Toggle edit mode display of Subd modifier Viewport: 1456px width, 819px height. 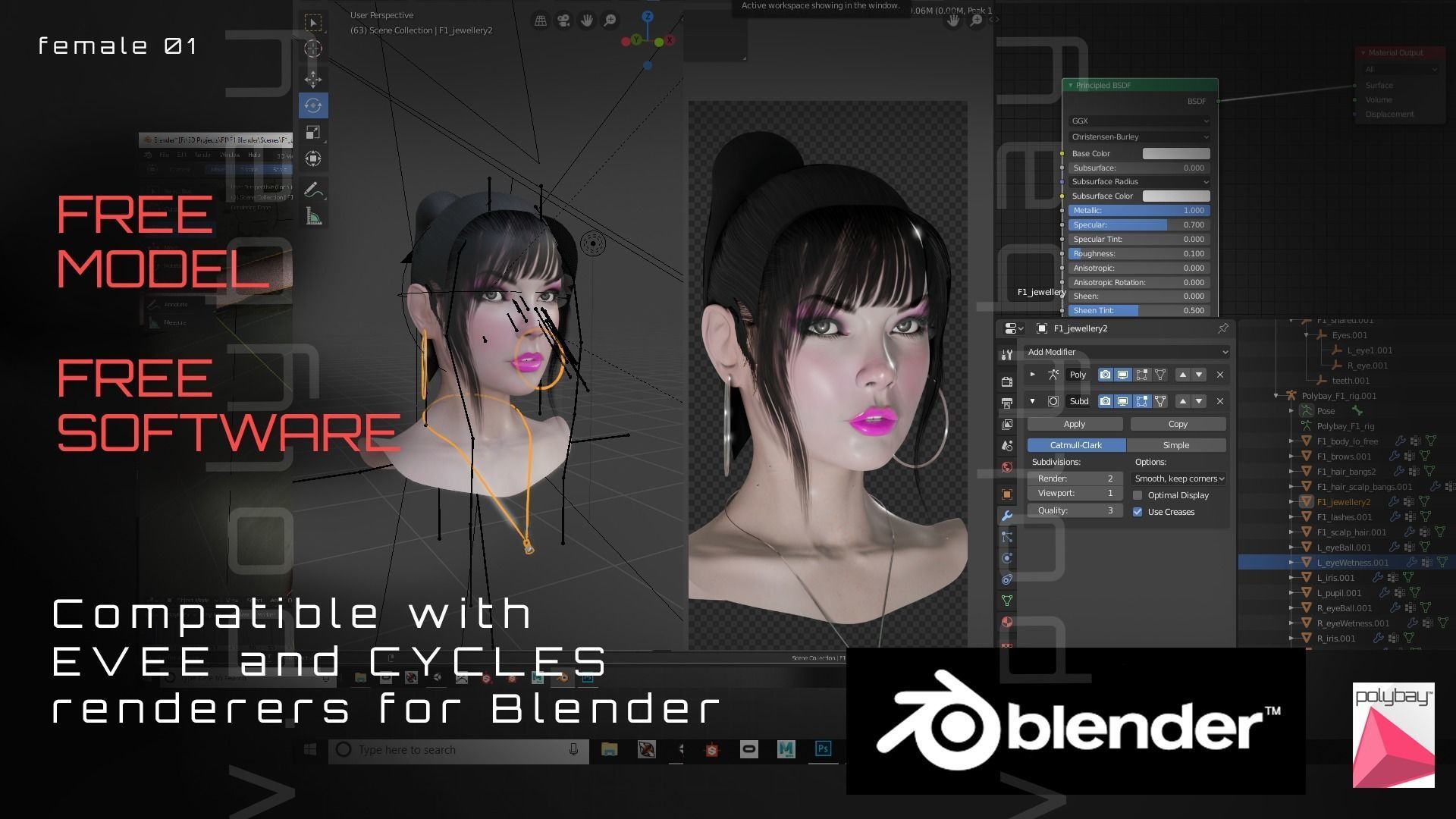(x=1141, y=401)
